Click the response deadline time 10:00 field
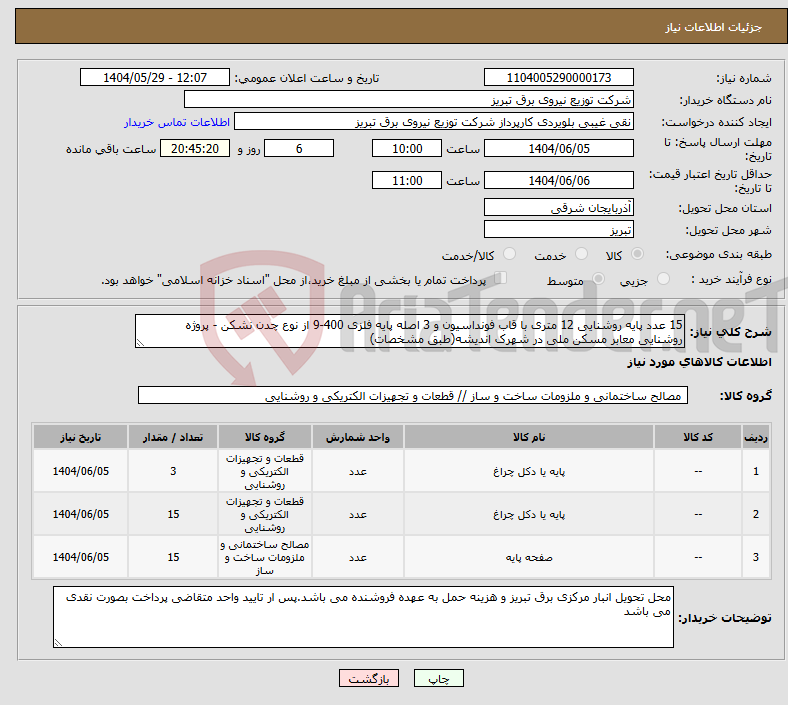This screenshot has height=705, width=788. click(x=407, y=148)
